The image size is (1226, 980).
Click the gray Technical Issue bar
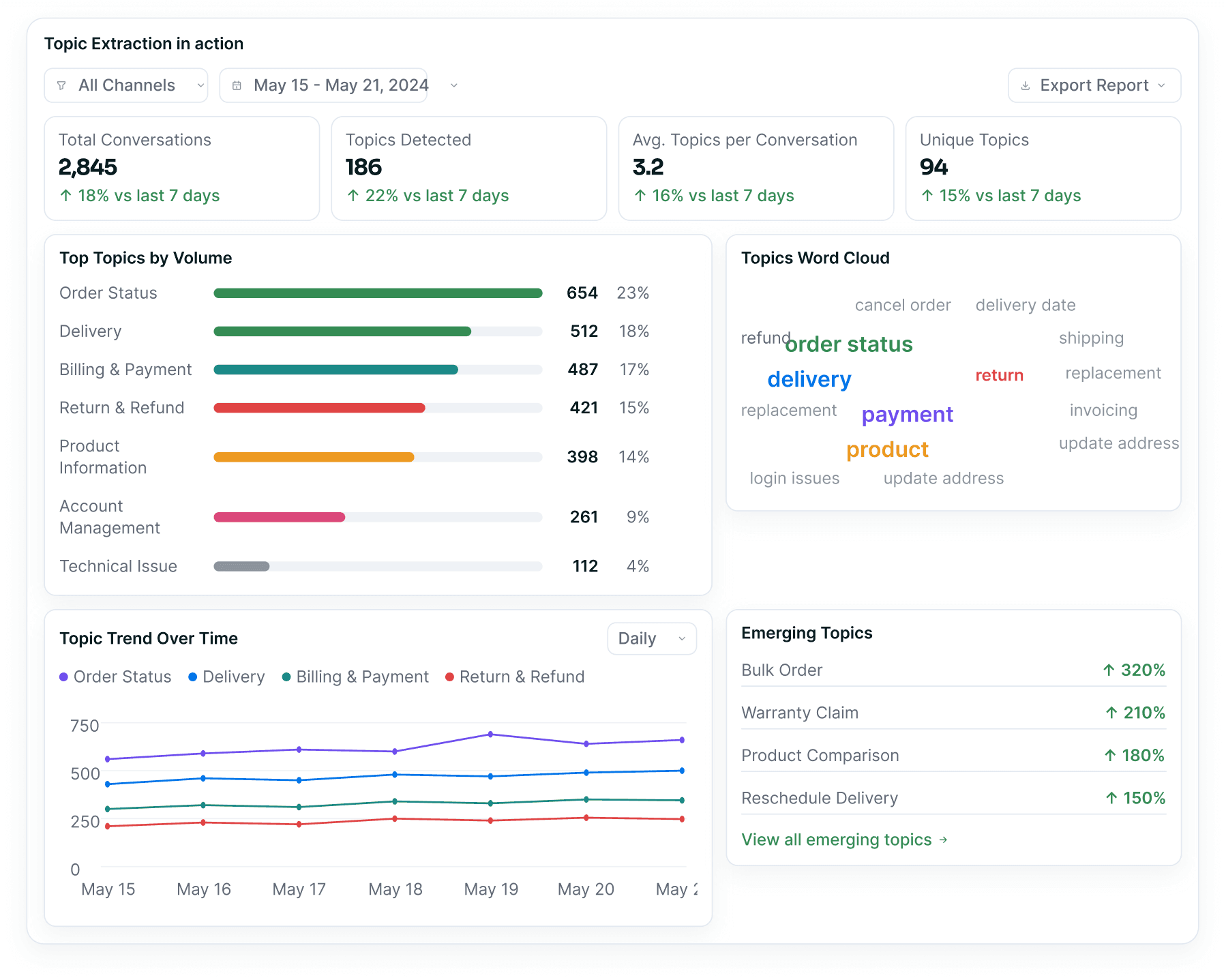(x=241, y=566)
